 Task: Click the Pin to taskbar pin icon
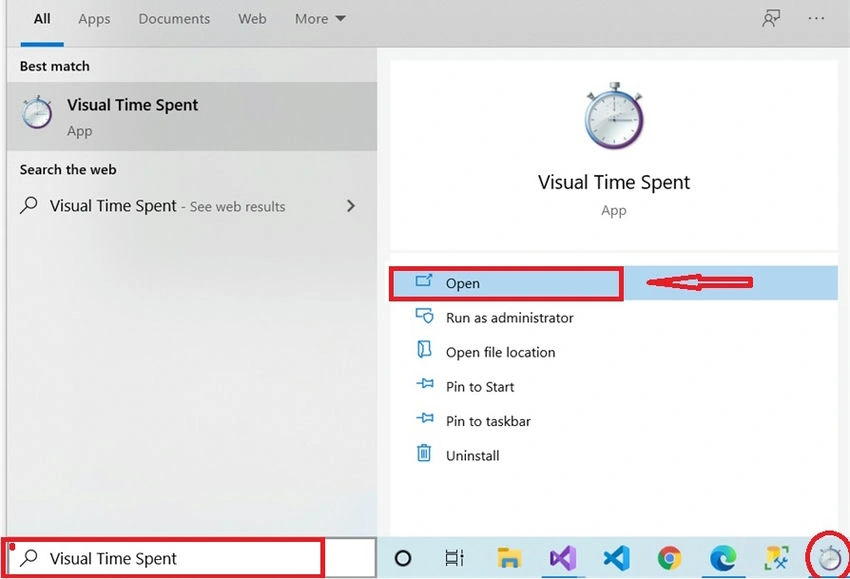[x=424, y=418]
